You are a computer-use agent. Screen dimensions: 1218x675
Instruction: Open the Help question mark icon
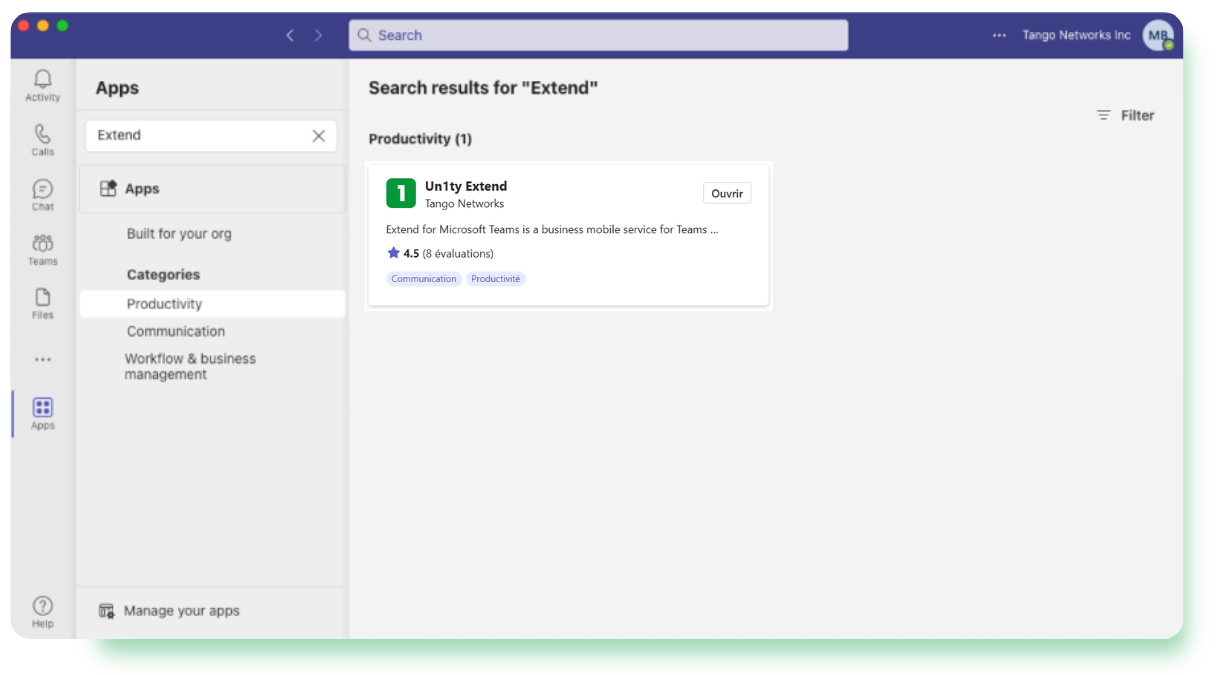coord(42,611)
